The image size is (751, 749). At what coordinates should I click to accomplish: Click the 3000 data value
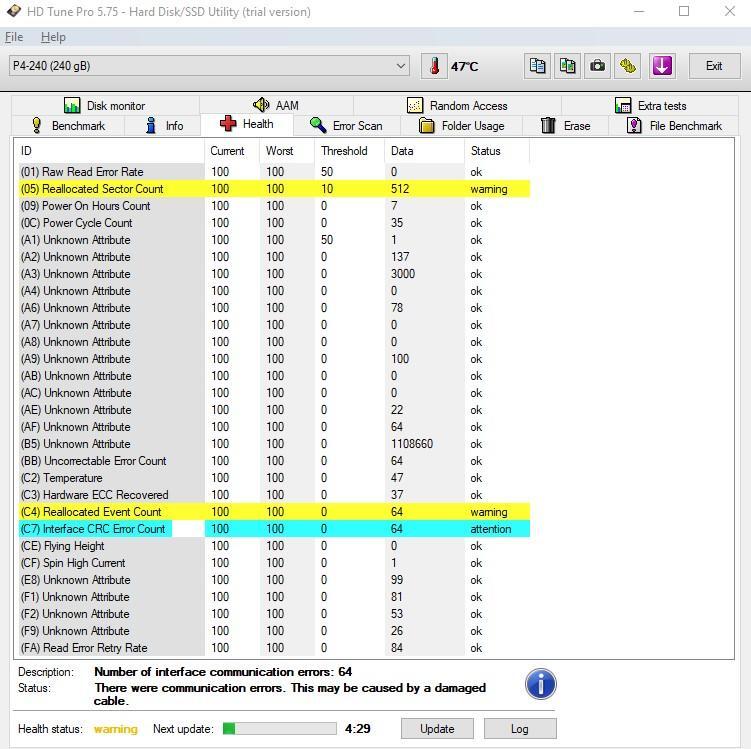tap(403, 274)
